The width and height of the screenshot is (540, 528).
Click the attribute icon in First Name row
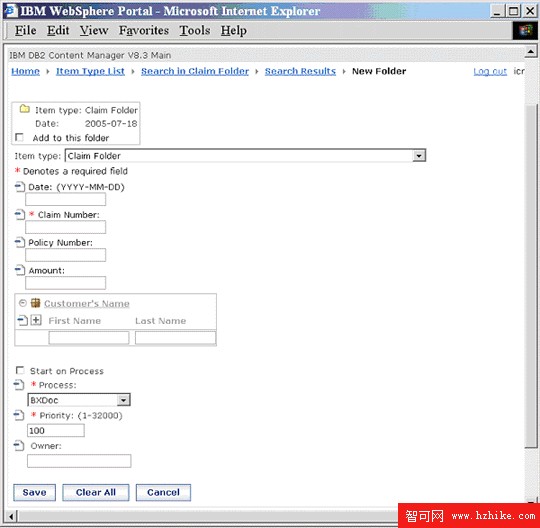[x=22, y=321]
